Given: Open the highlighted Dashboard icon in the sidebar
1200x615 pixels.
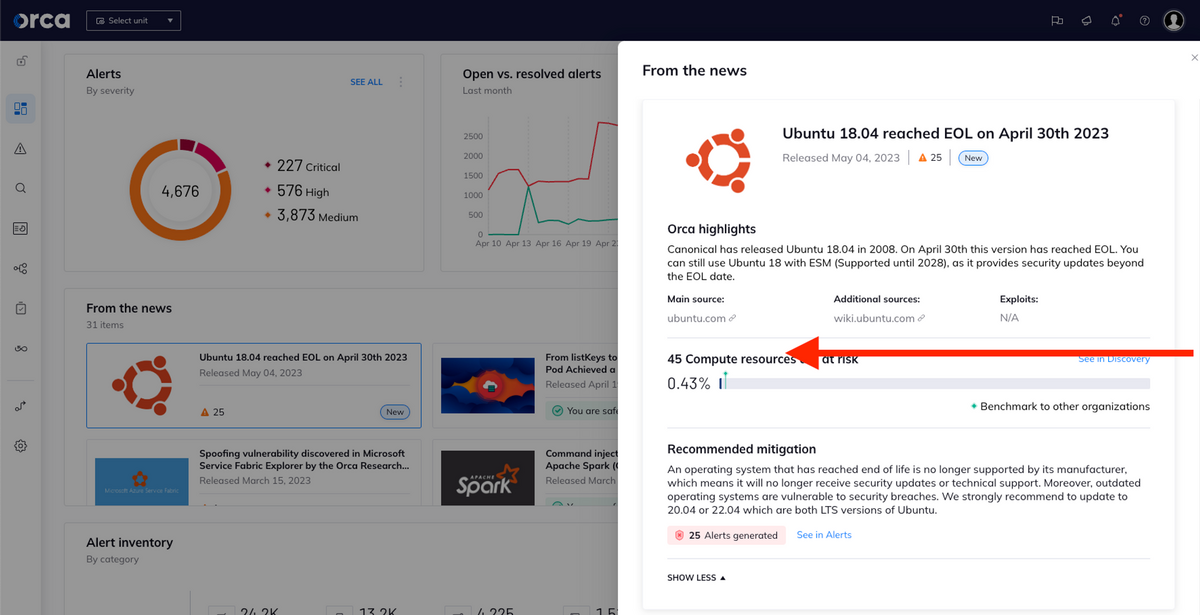Looking at the screenshot, I should coord(20,108).
